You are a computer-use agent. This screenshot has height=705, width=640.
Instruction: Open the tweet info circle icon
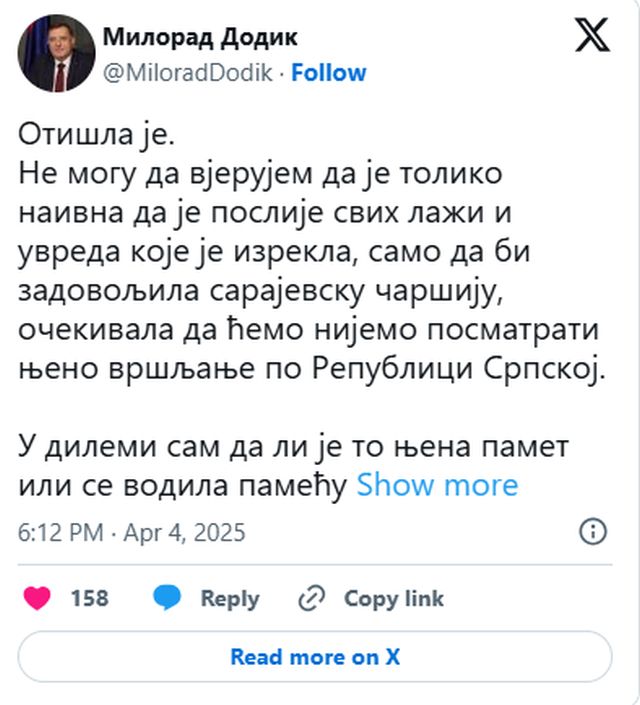pos(593,531)
